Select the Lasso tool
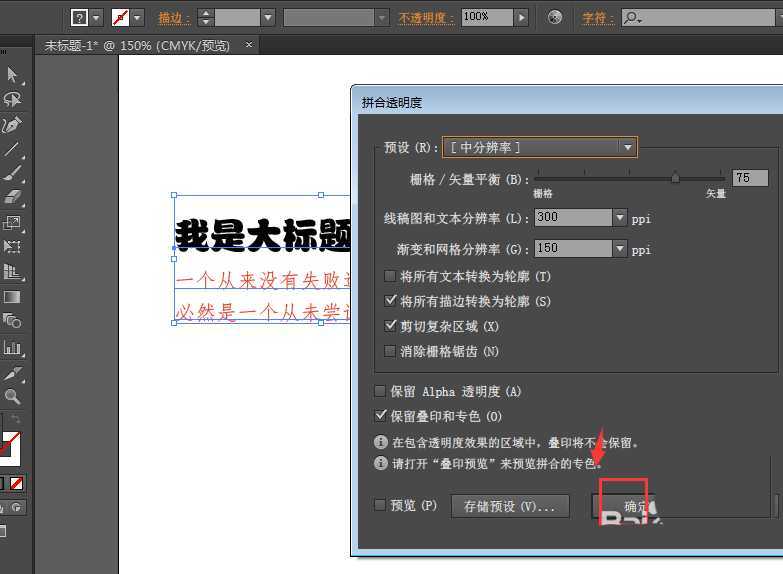This screenshot has height=574, width=783. pyautogui.click(x=12, y=100)
